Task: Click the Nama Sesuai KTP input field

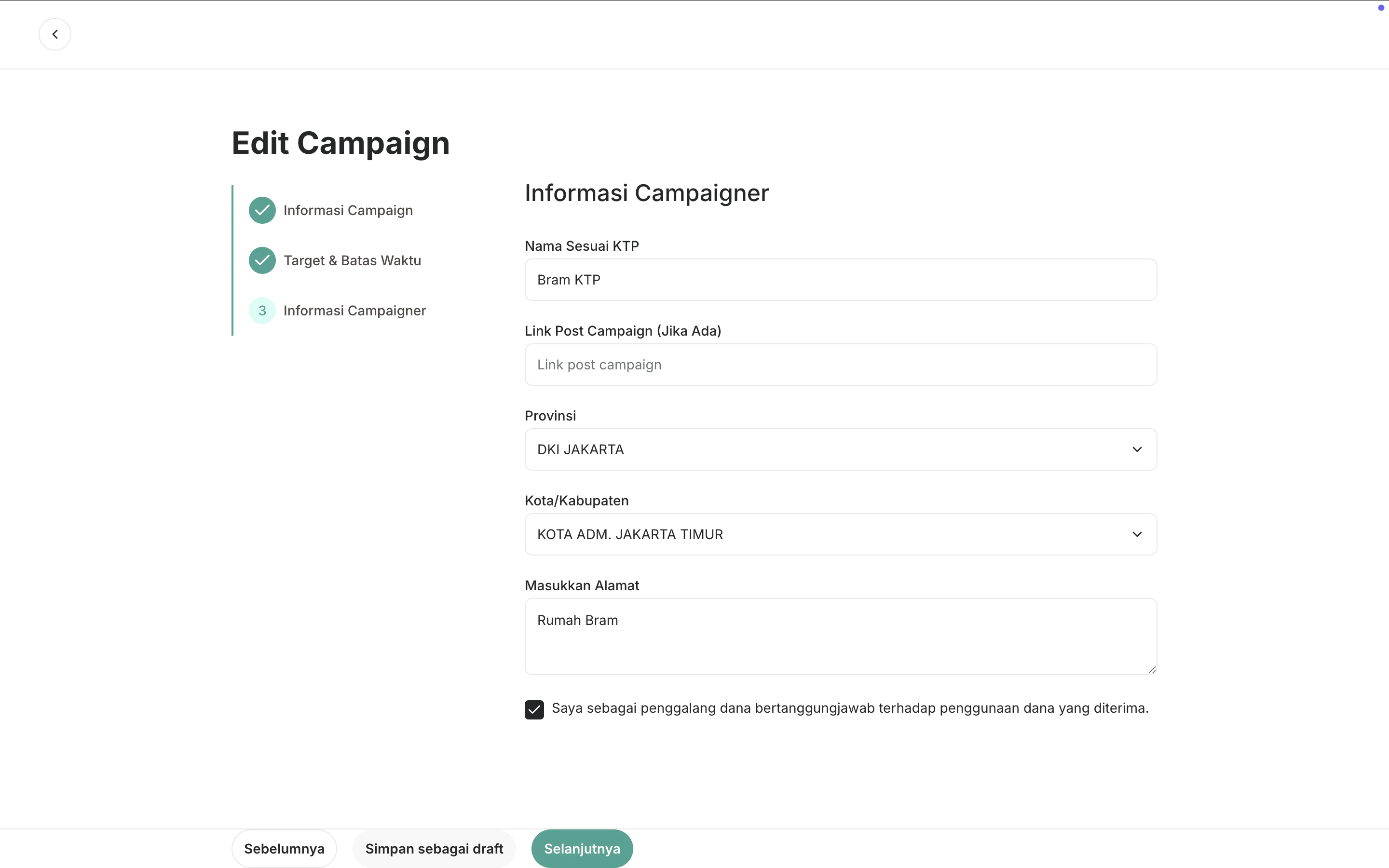Action: 840,280
